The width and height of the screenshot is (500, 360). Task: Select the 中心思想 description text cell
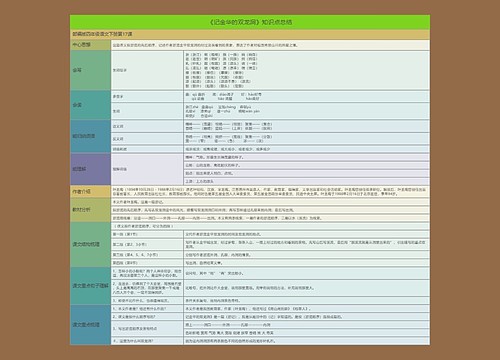click(270, 45)
